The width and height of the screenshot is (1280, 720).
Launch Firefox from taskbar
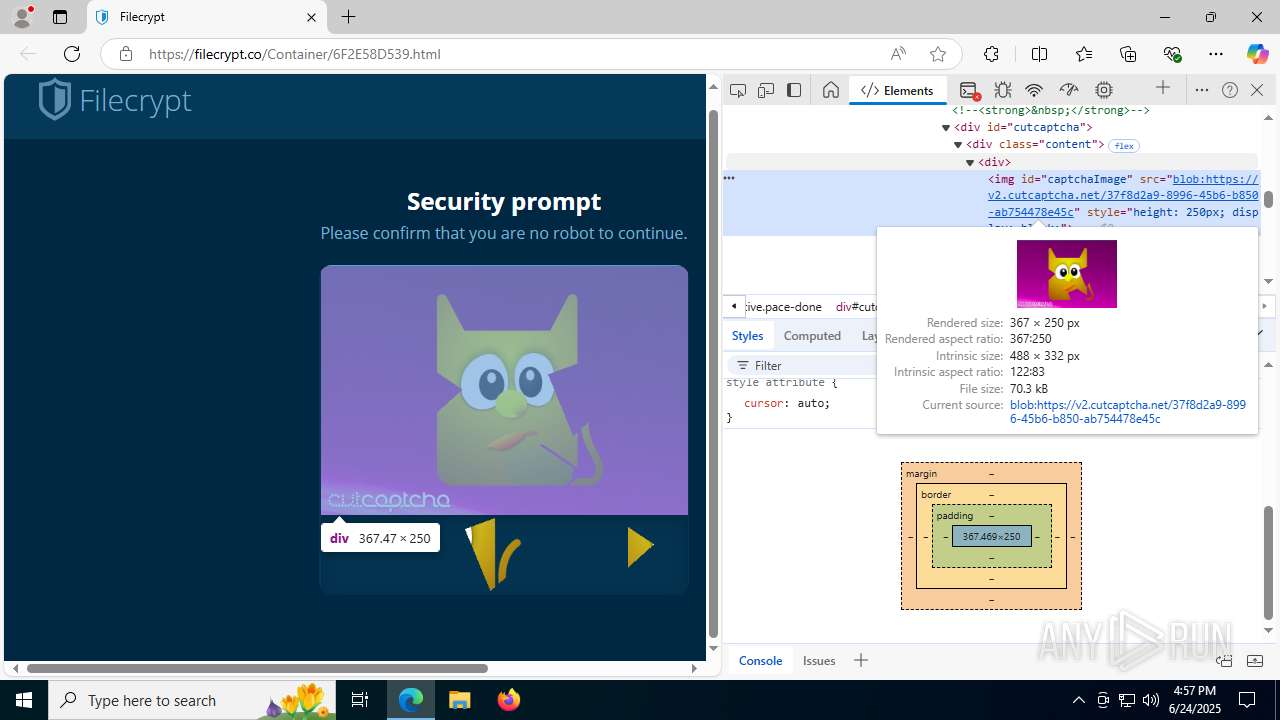point(508,700)
